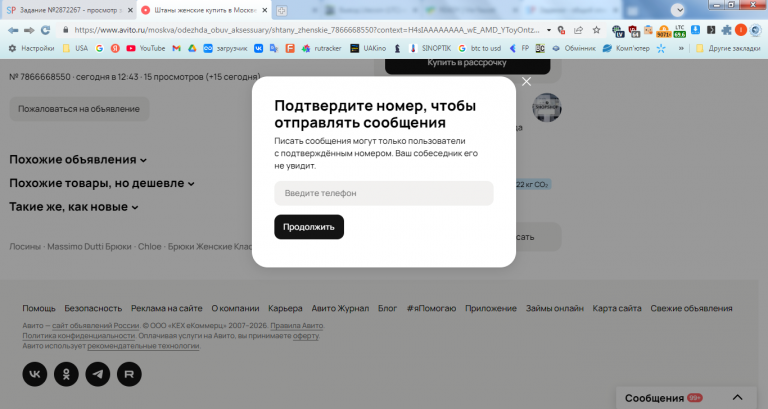Go back with the browser back arrow
The image size is (768, 409).
point(13,30)
